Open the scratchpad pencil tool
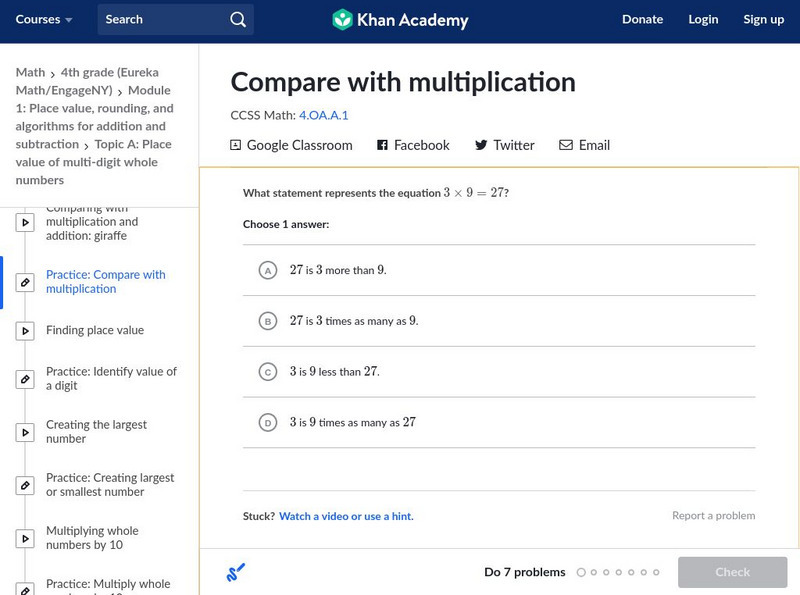Viewport: 800px width, 595px height. coord(236,572)
